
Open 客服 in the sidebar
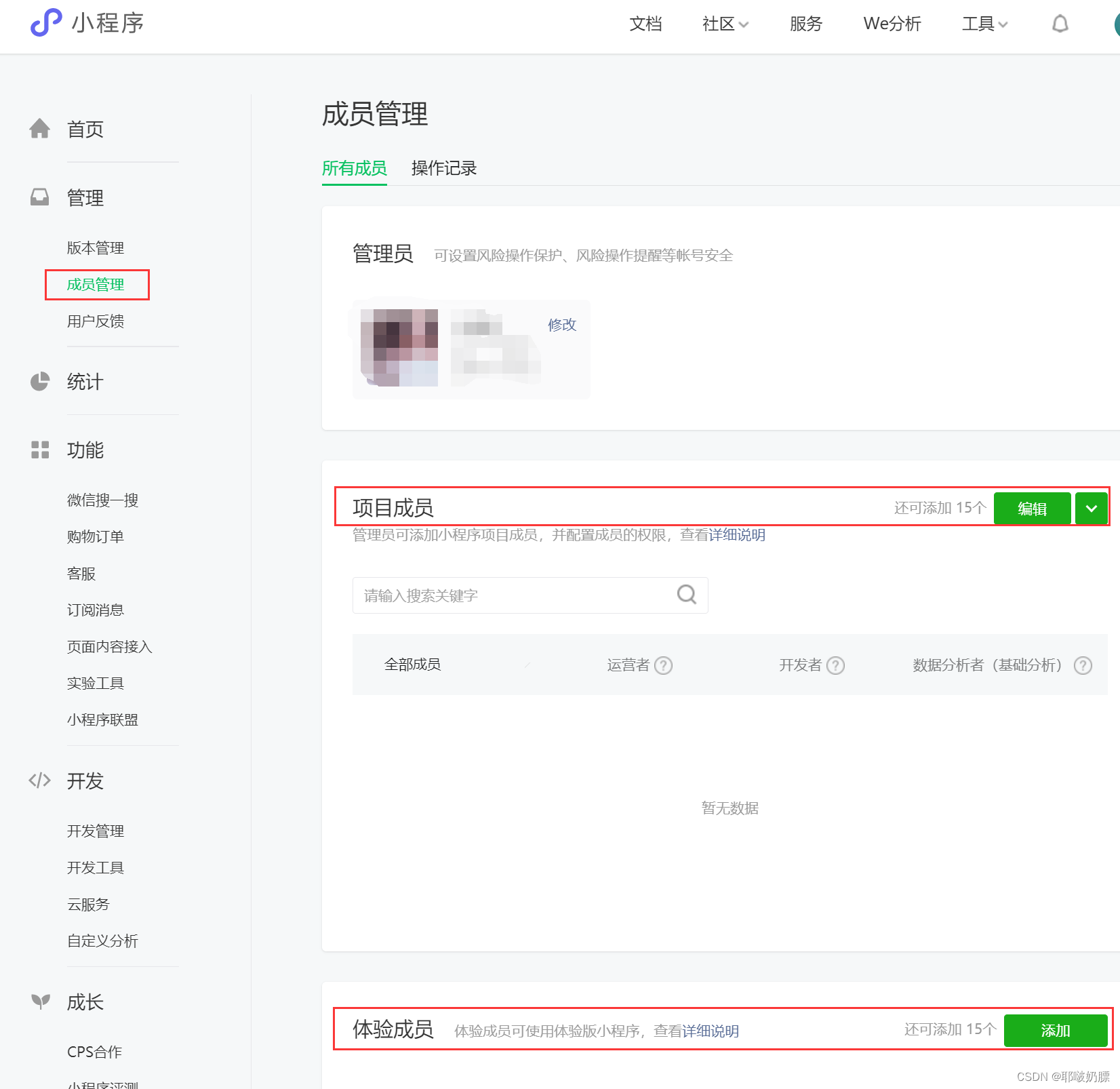[x=81, y=574]
